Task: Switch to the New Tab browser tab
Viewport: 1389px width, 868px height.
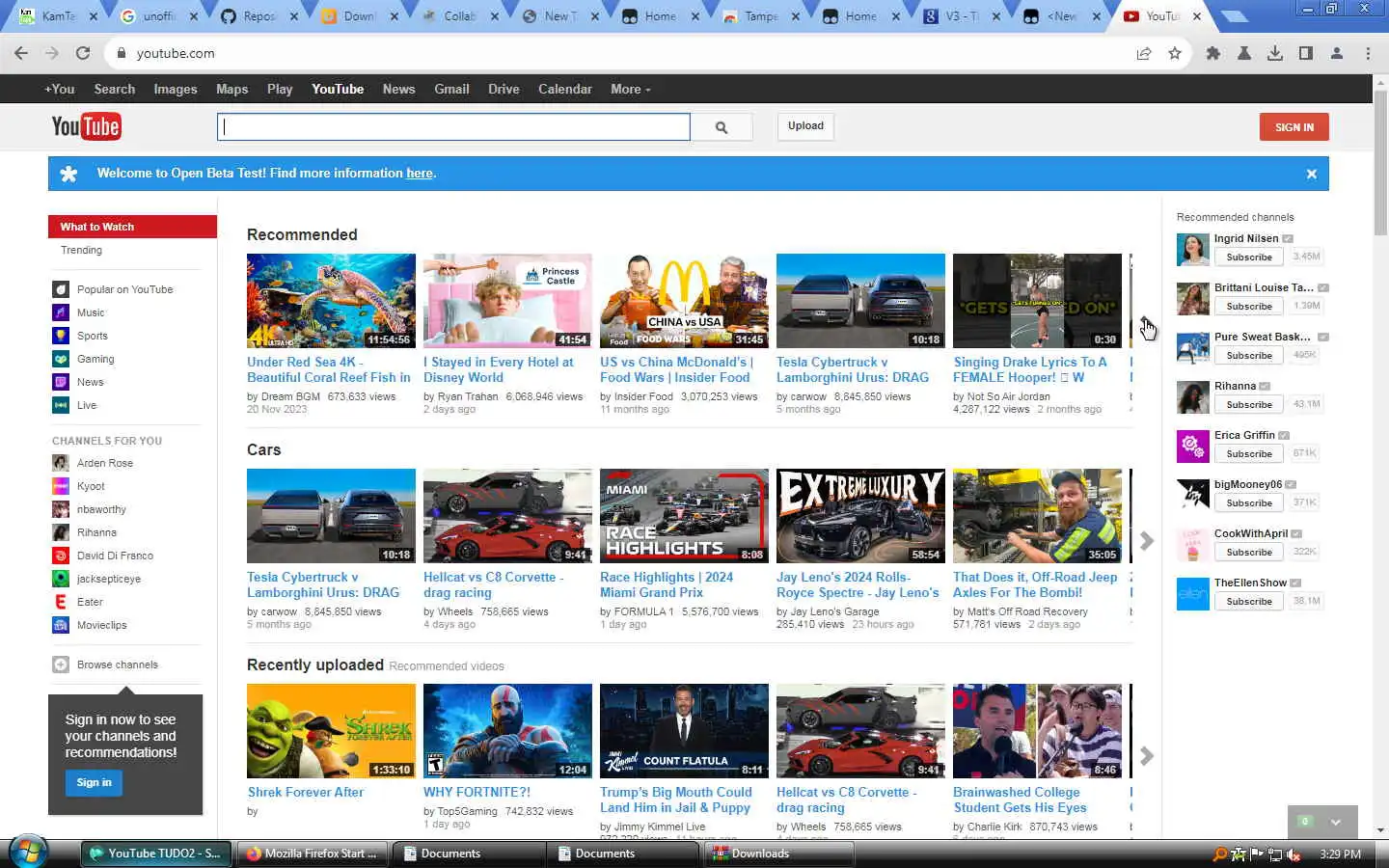Action: point(559,16)
